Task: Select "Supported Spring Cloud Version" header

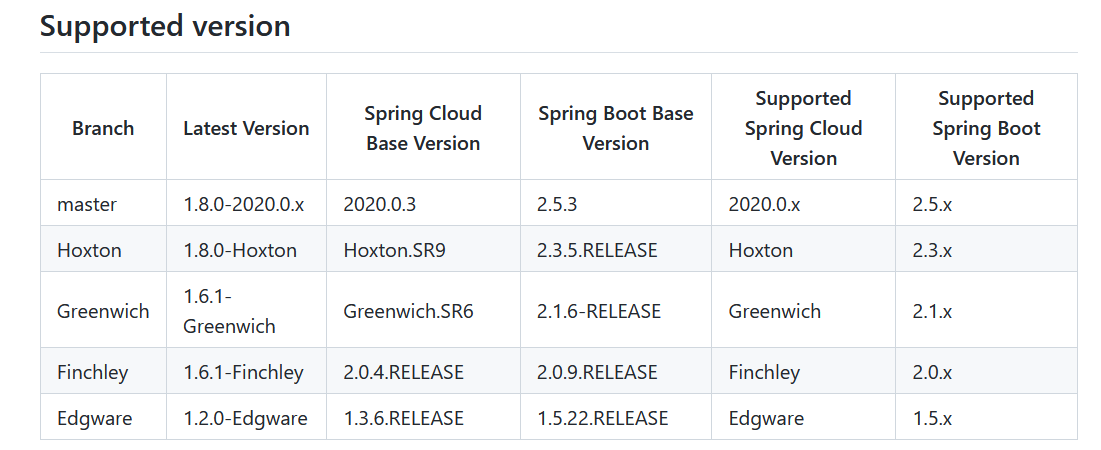Action: click(x=803, y=128)
